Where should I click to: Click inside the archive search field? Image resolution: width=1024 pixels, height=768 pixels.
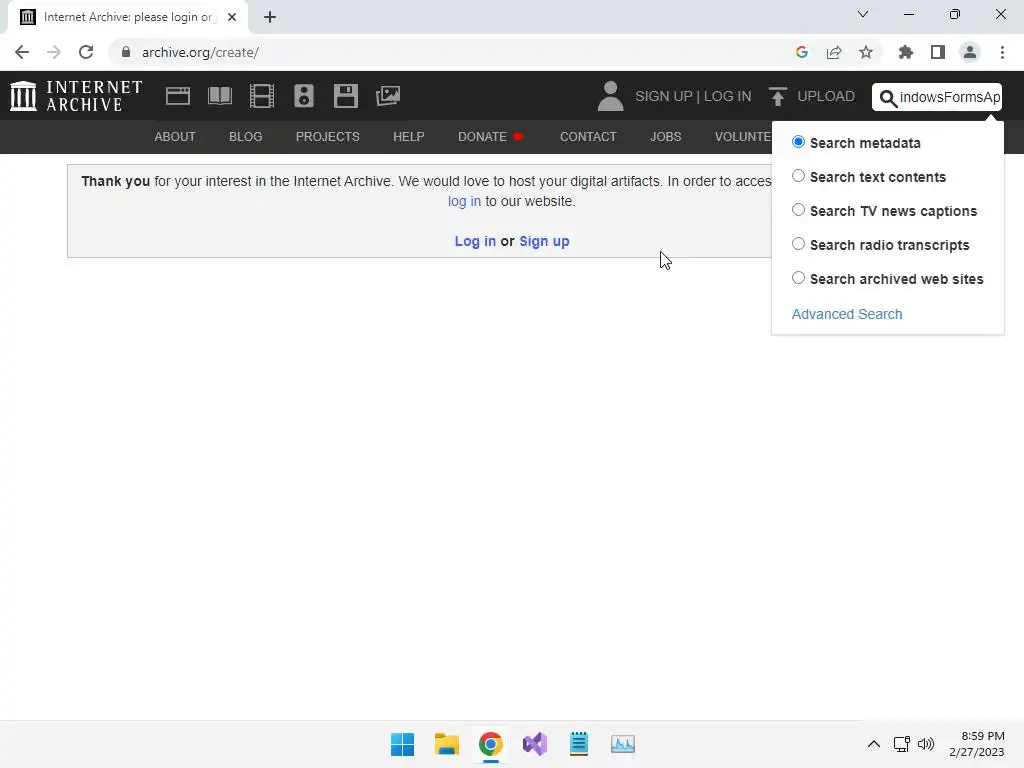point(950,97)
